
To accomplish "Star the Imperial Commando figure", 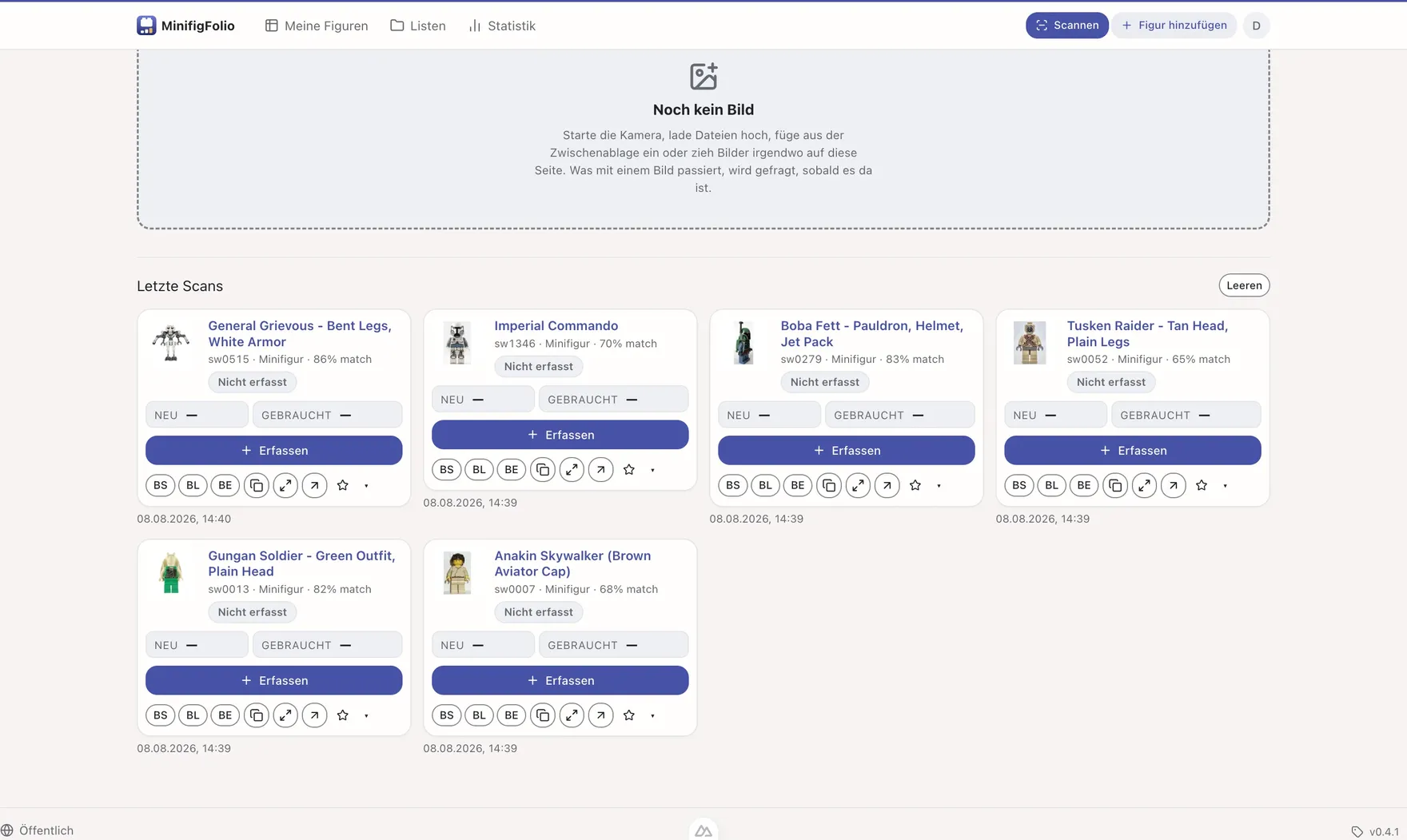I will [629, 470].
